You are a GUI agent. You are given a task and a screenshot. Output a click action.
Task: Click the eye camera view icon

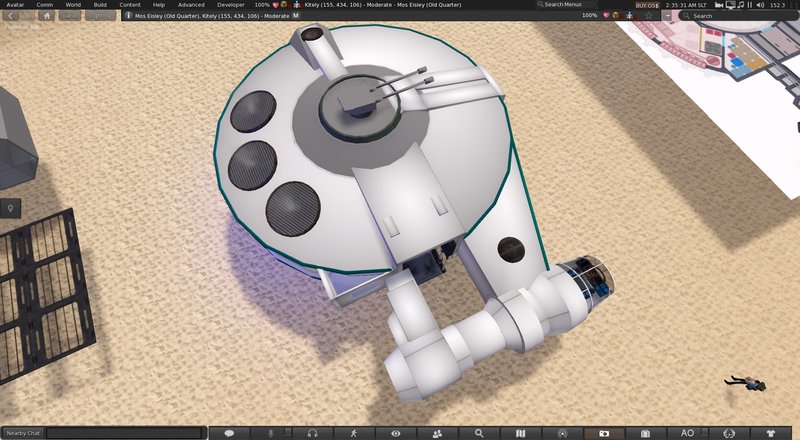coord(395,433)
